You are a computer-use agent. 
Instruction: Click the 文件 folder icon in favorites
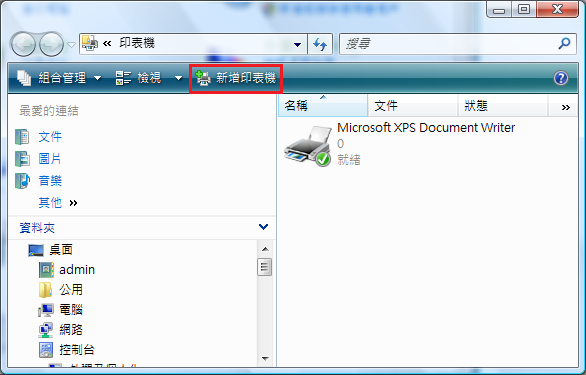click(x=22, y=137)
